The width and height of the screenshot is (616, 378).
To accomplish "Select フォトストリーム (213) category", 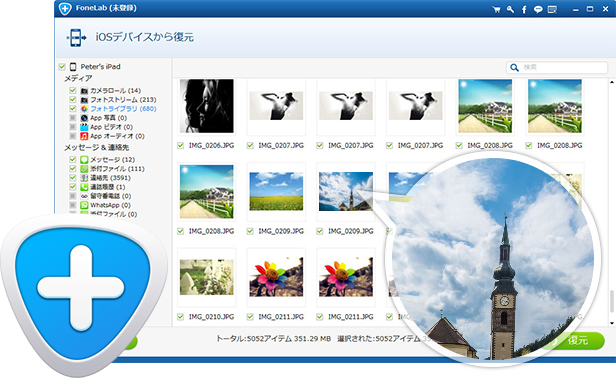I will (123, 100).
